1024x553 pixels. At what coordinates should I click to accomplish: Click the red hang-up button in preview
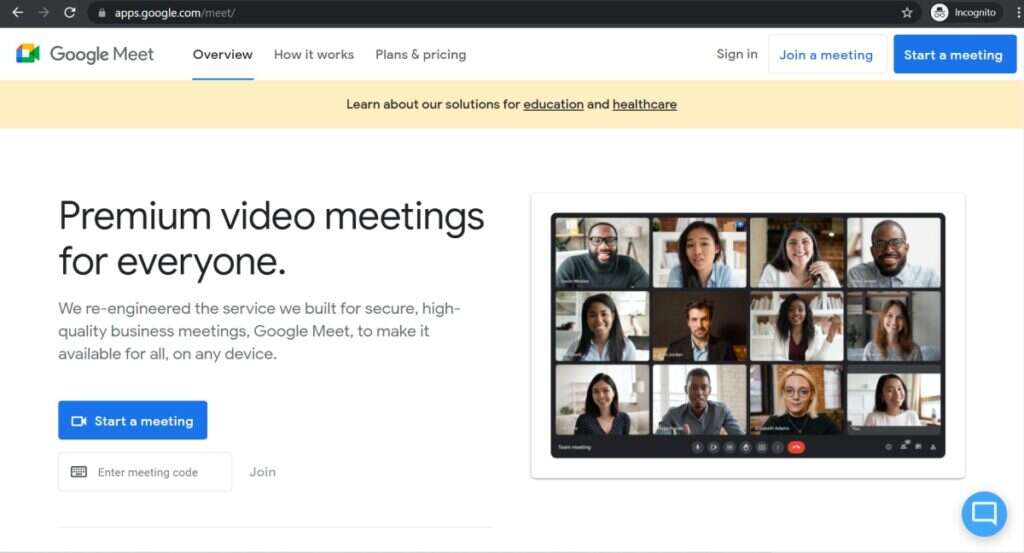click(795, 447)
